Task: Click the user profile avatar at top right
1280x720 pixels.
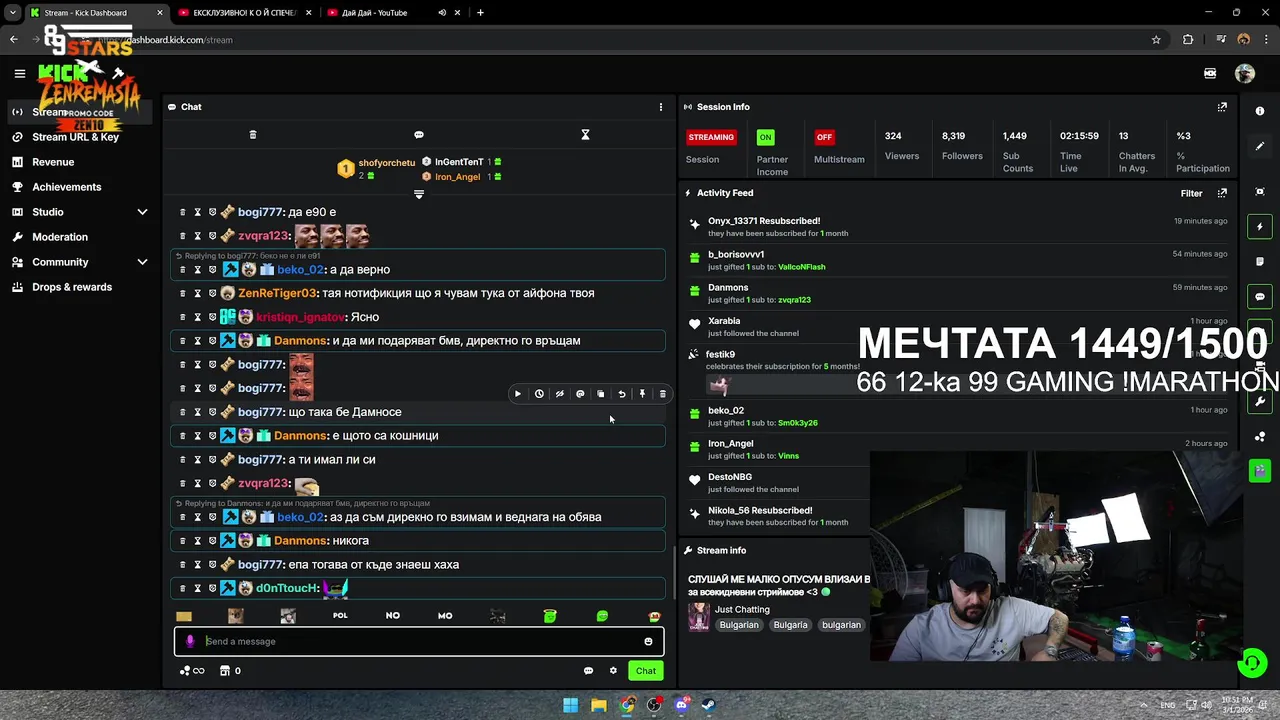Action: point(1244,73)
